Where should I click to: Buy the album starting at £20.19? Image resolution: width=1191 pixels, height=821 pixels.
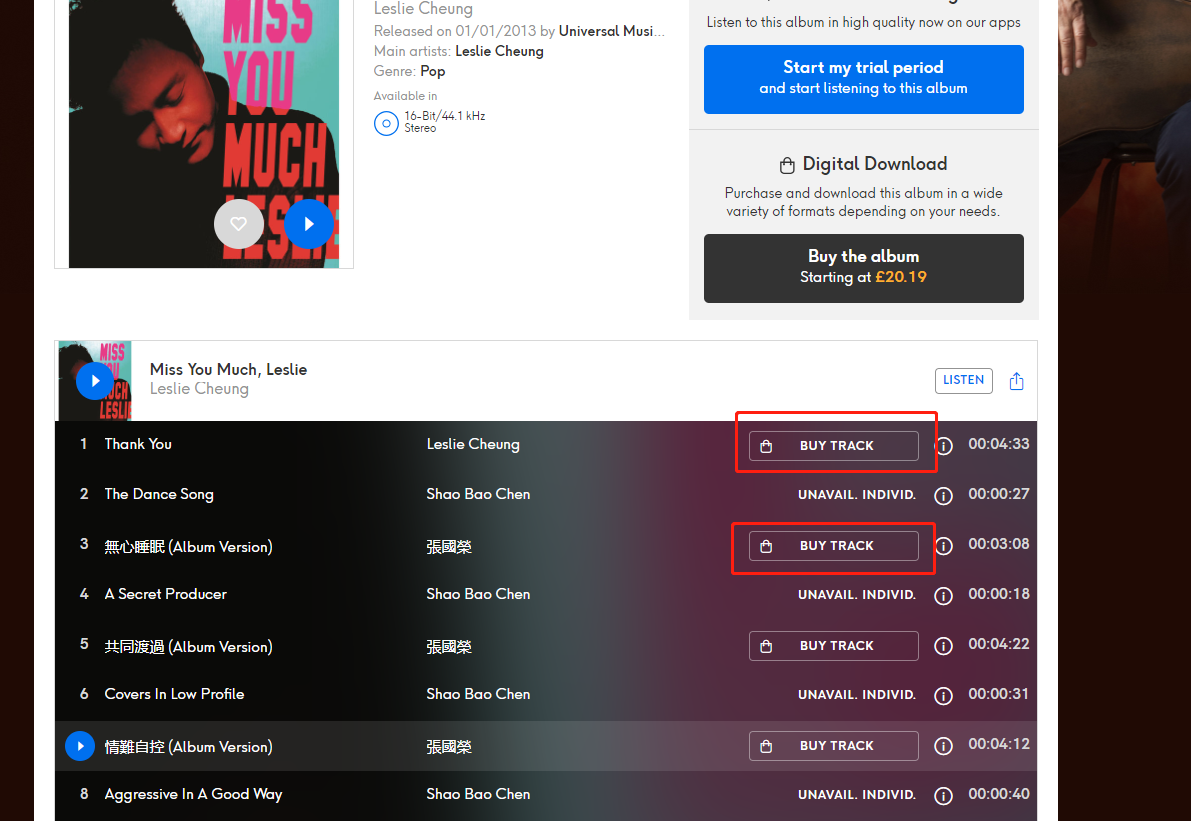tap(864, 268)
